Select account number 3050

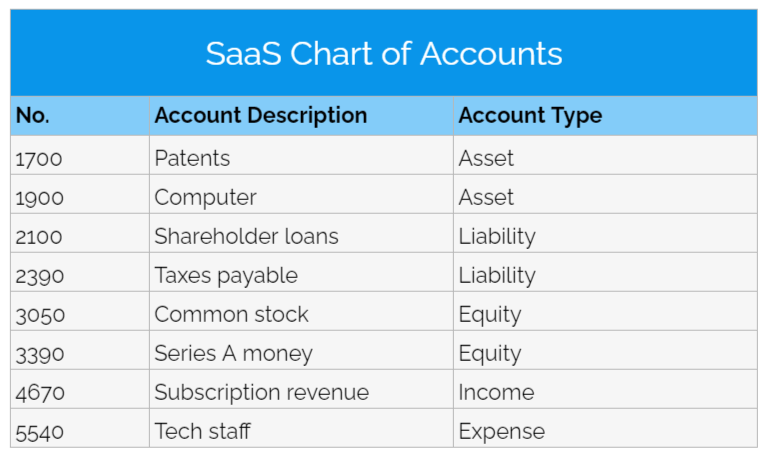coord(40,314)
